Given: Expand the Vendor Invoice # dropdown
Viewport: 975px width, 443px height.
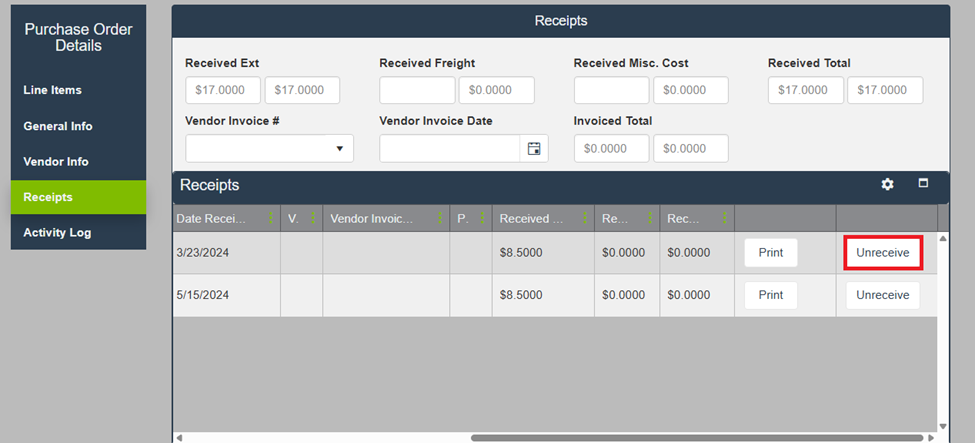Looking at the screenshot, I should [x=339, y=149].
